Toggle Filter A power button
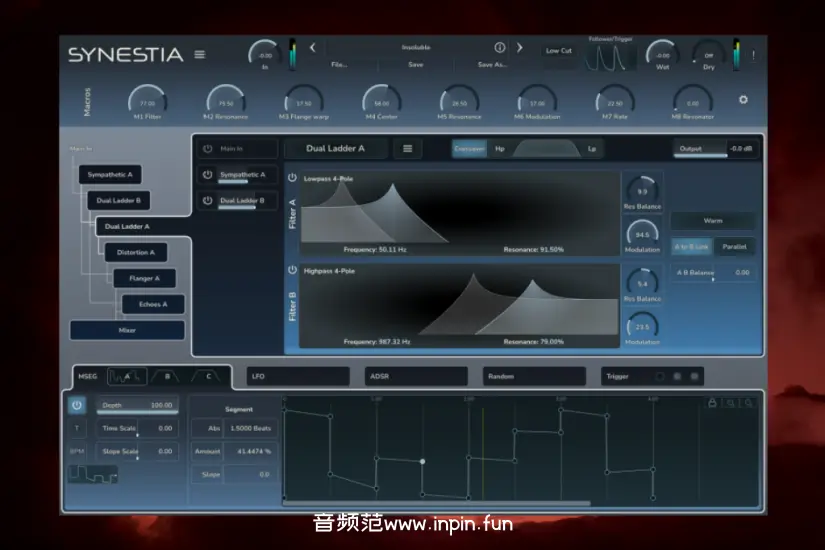 pos(293,178)
